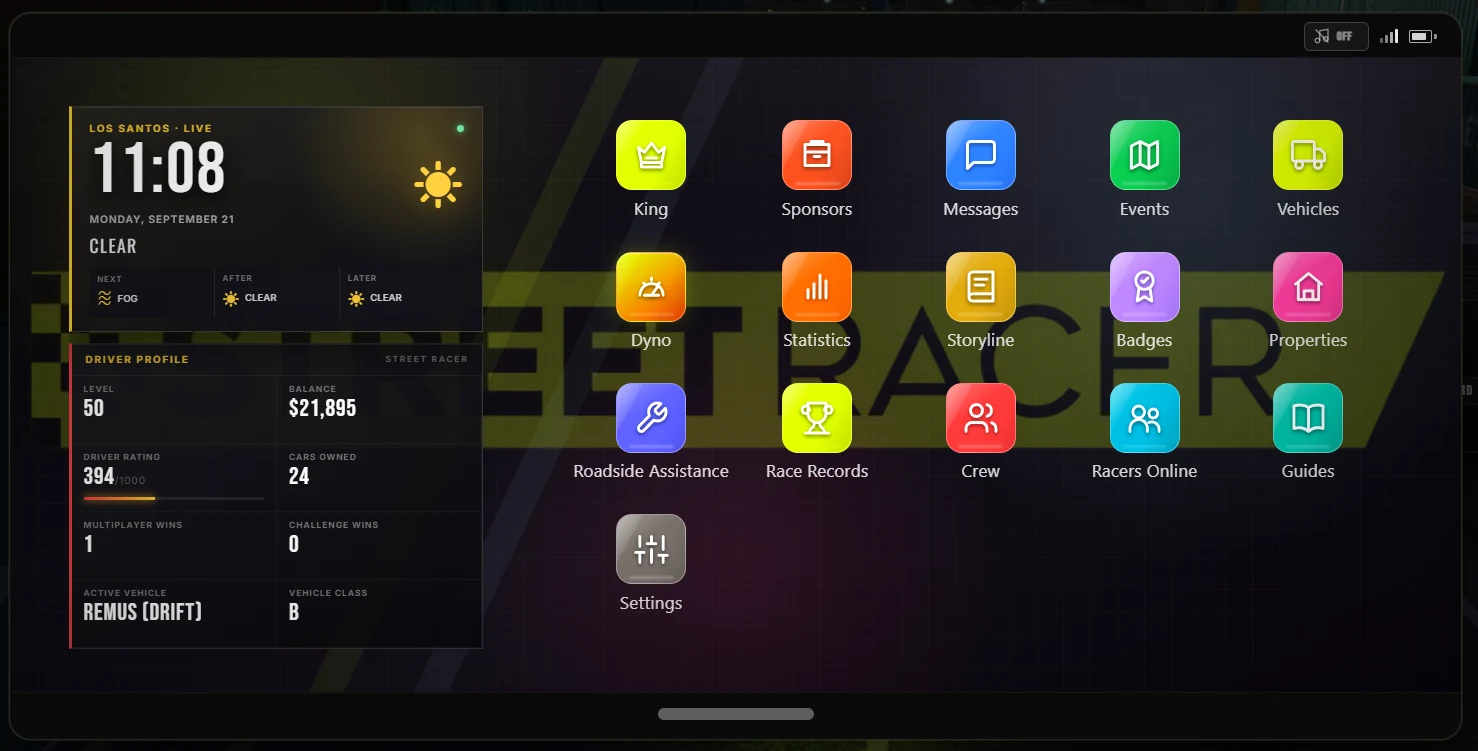
Task: Open the Statistics bar chart app
Action: click(817, 287)
